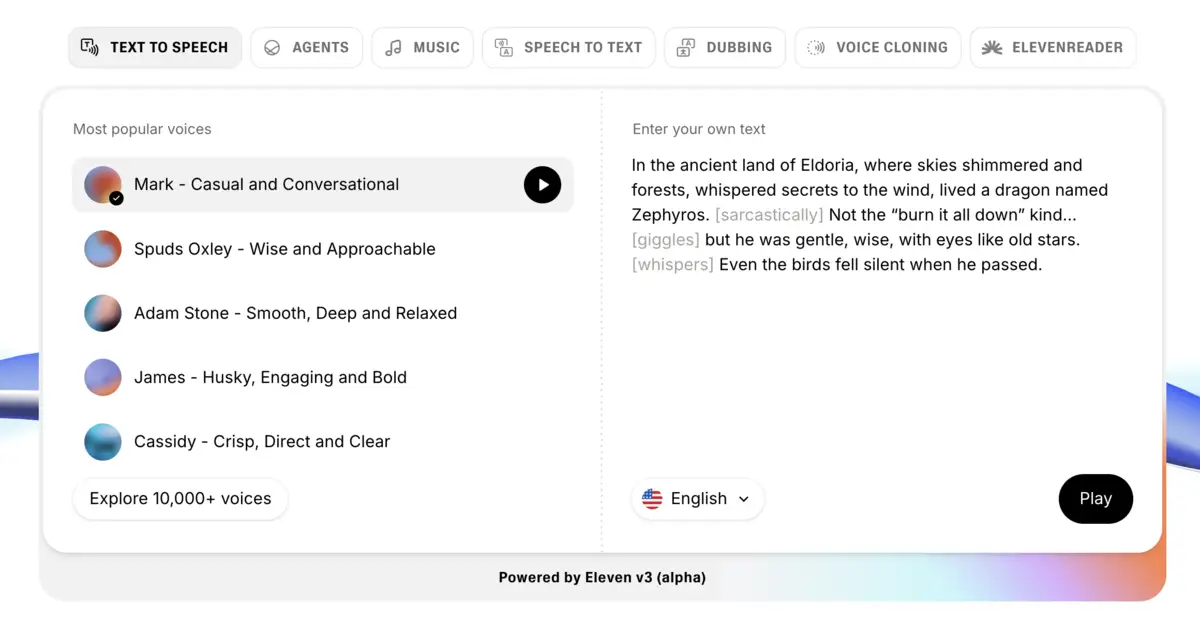
Task: Switch to the Music tab
Action: (422, 47)
